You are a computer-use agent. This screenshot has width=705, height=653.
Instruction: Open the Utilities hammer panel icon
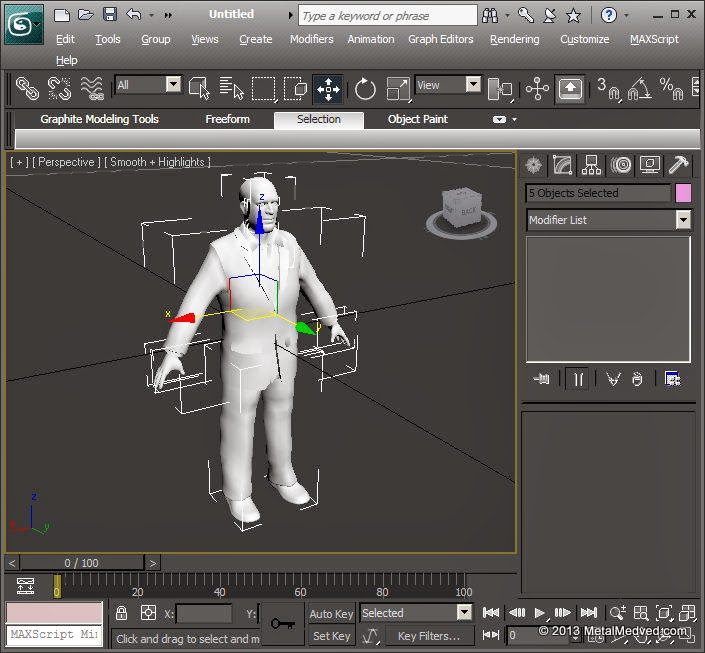point(678,165)
